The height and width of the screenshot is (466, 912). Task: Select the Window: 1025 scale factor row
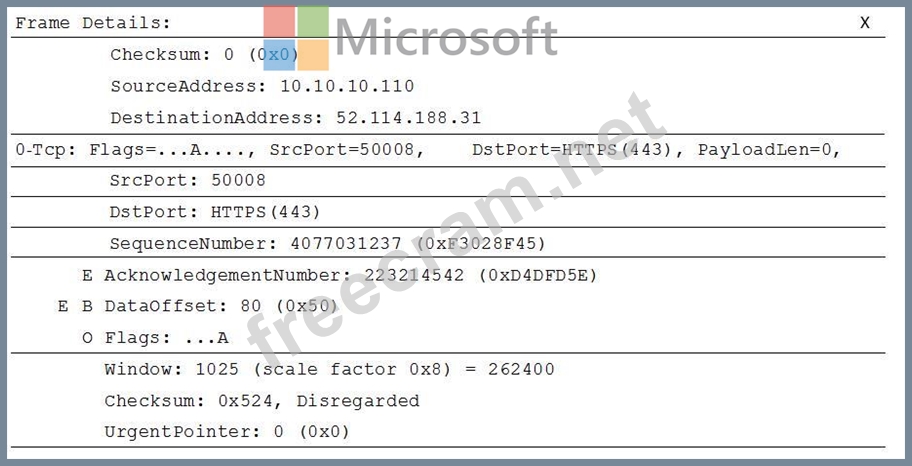(329, 369)
